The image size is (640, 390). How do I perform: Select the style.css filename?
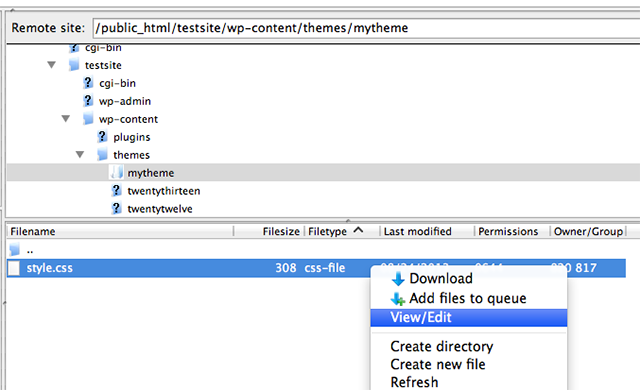(49, 268)
